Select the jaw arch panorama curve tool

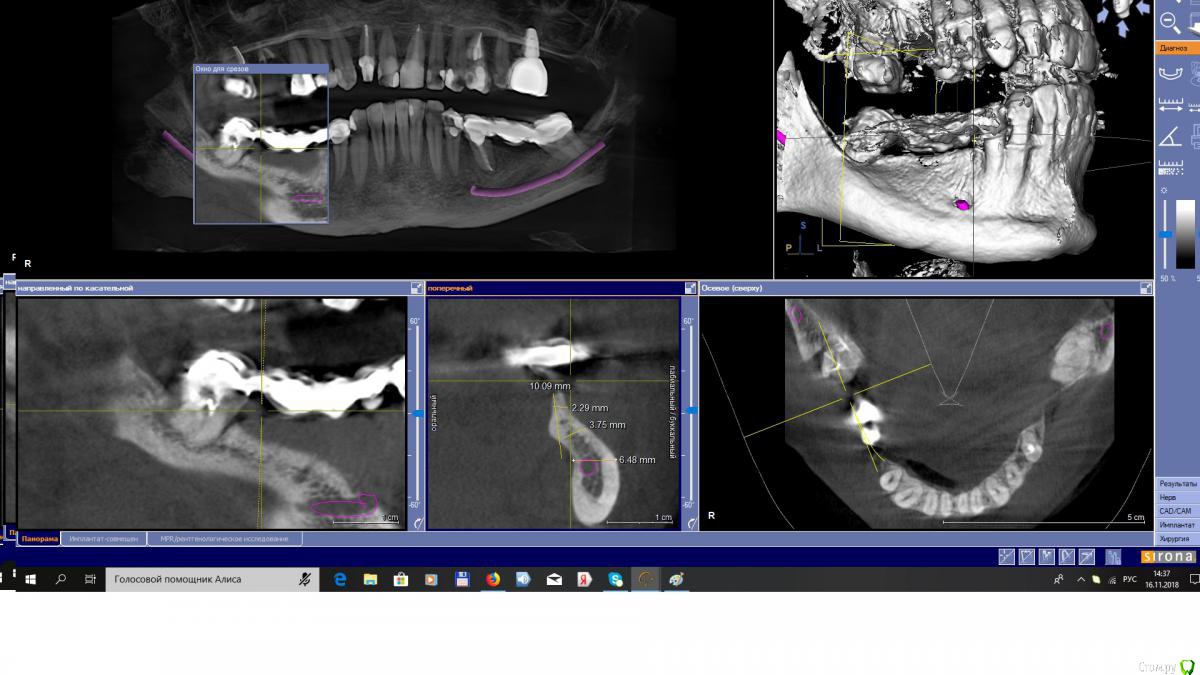click(x=1168, y=73)
